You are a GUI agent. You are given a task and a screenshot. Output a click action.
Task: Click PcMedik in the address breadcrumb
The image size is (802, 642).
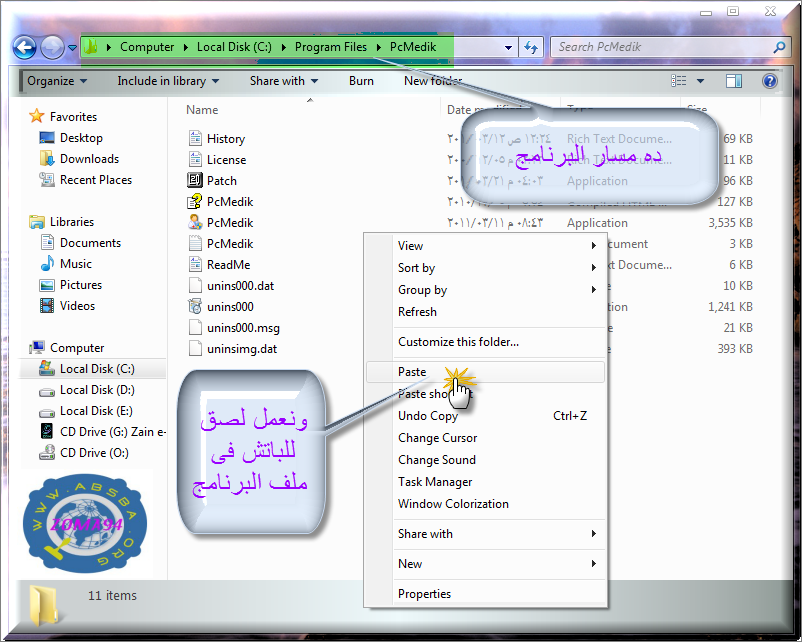click(x=413, y=47)
